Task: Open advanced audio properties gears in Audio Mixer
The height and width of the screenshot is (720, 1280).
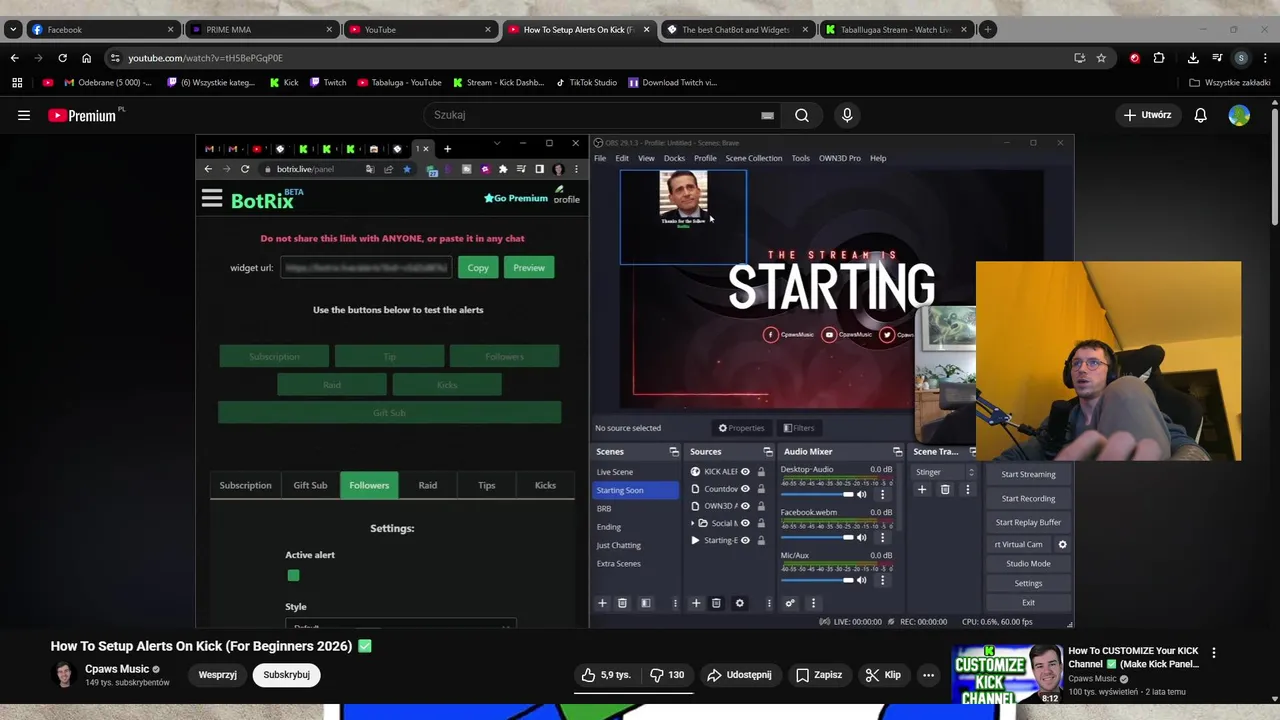Action: click(x=790, y=603)
